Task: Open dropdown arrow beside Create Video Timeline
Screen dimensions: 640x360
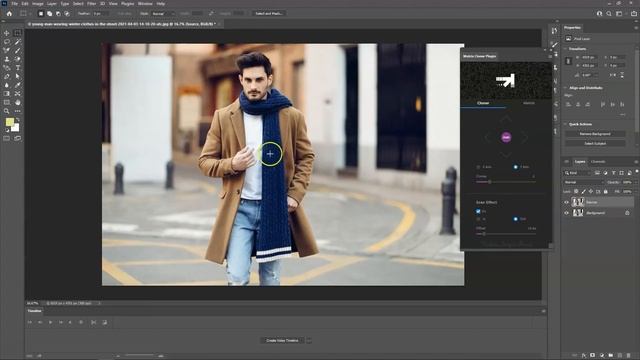Action: [309, 340]
